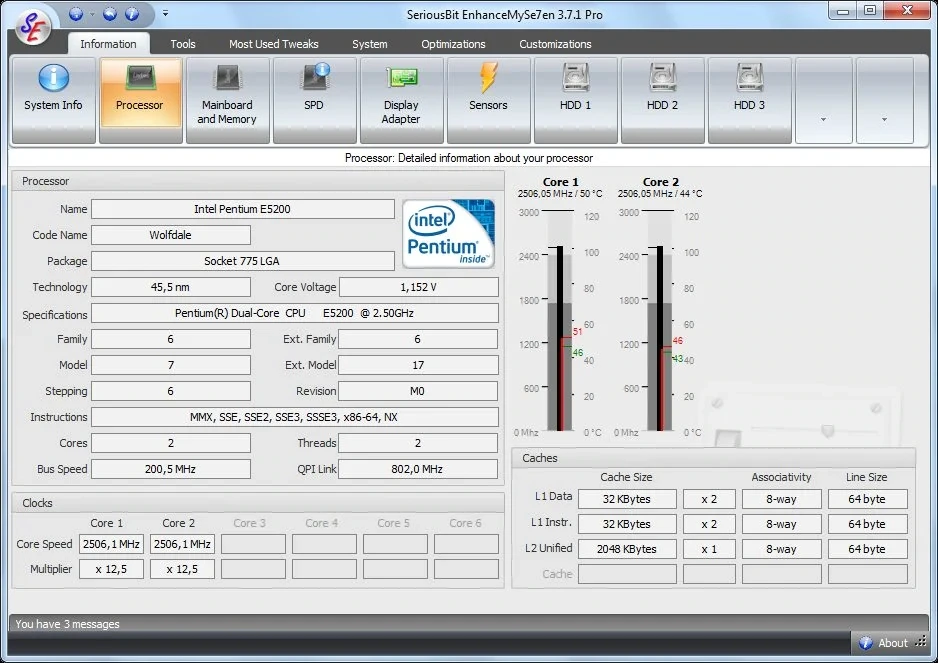The width and height of the screenshot is (938, 663).
Task: View HDD 1 drive information
Action: pyautogui.click(x=575, y=101)
